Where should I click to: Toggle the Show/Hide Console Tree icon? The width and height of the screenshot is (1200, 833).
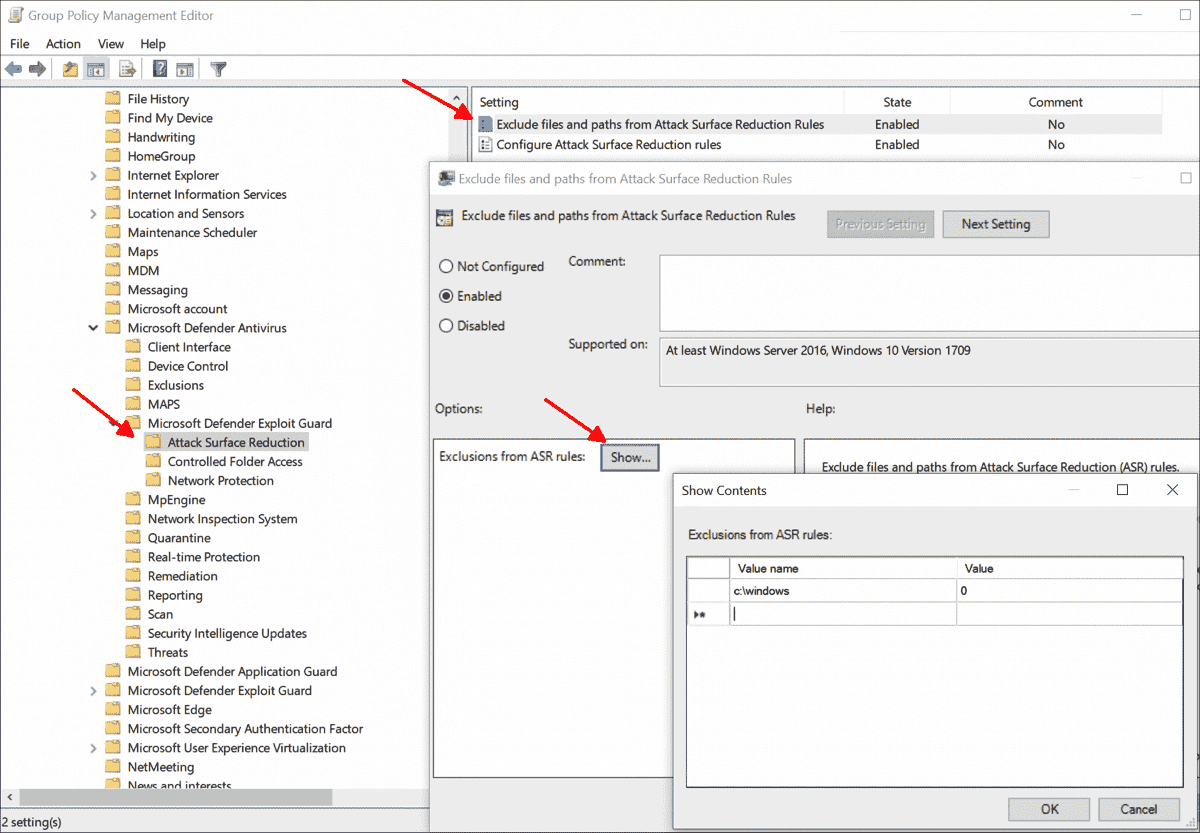95,68
